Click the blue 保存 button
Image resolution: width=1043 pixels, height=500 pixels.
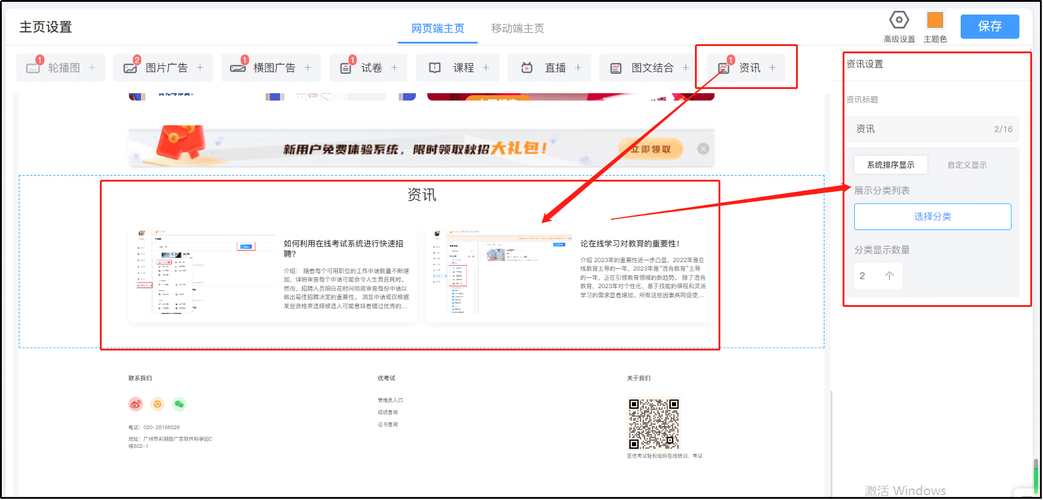click(989, 26)
